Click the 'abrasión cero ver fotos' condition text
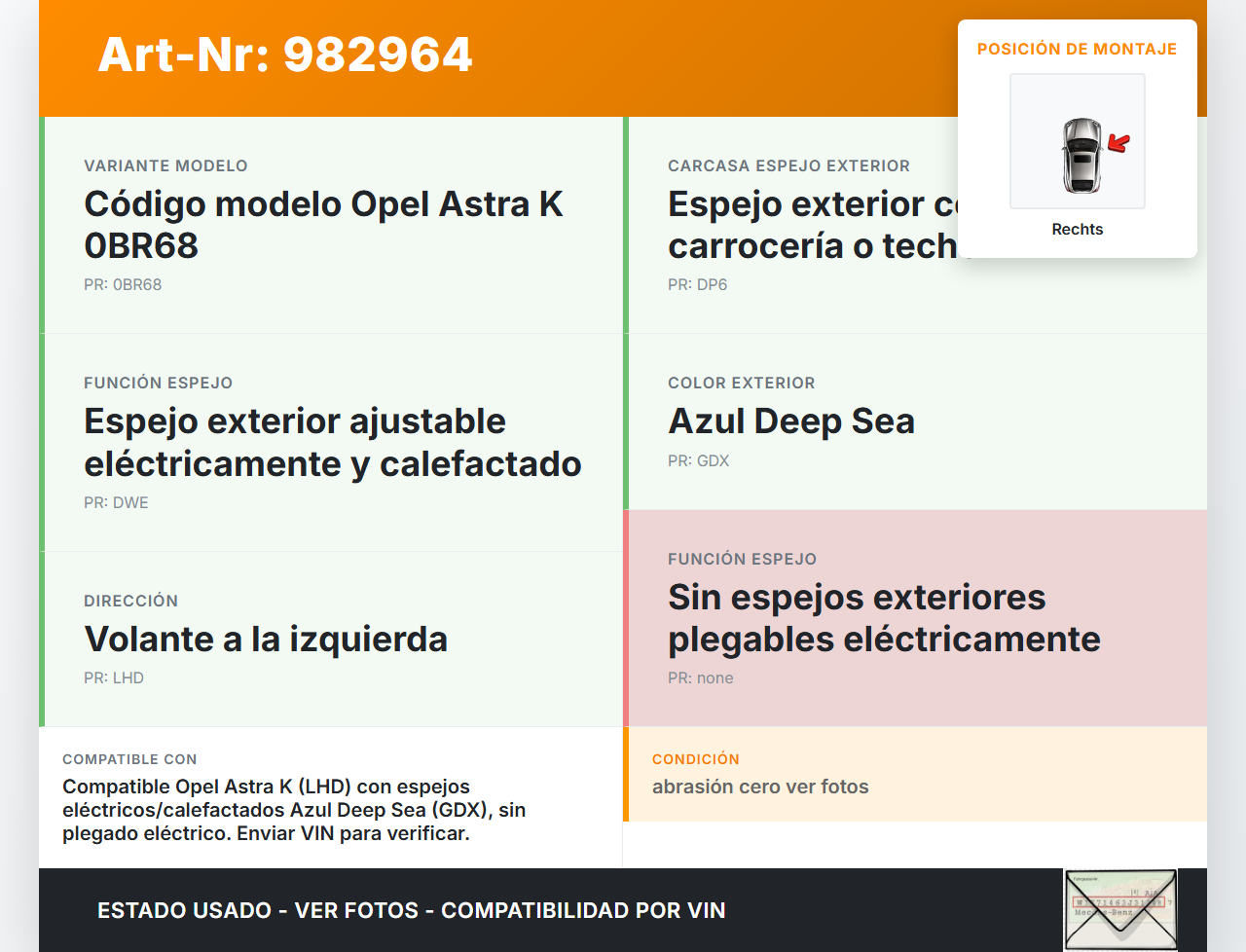Image resolution: width=1246 pixels, height=952 pixels. point(760,787)
